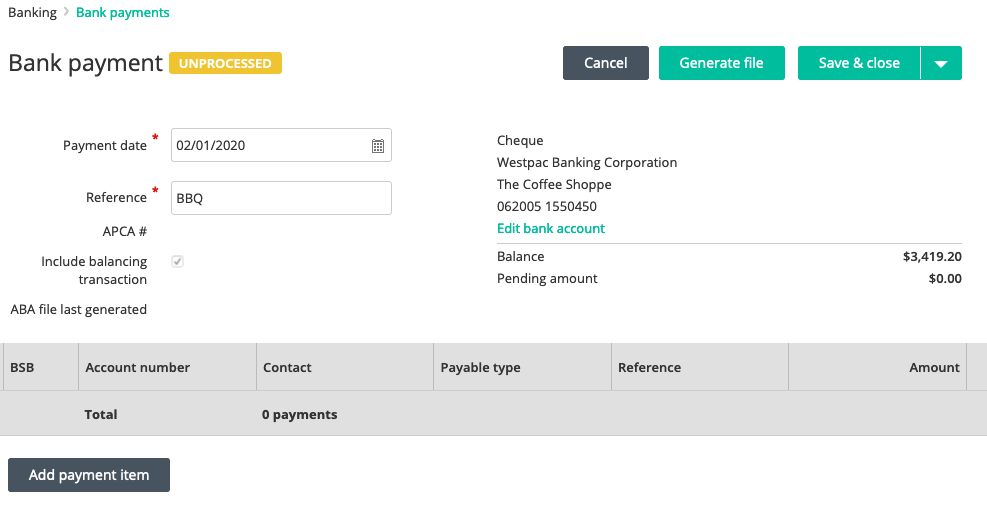Focus the Reference field containing BBQ
The height and width of the screenshot is (506, 987).
tap(281, 198)
